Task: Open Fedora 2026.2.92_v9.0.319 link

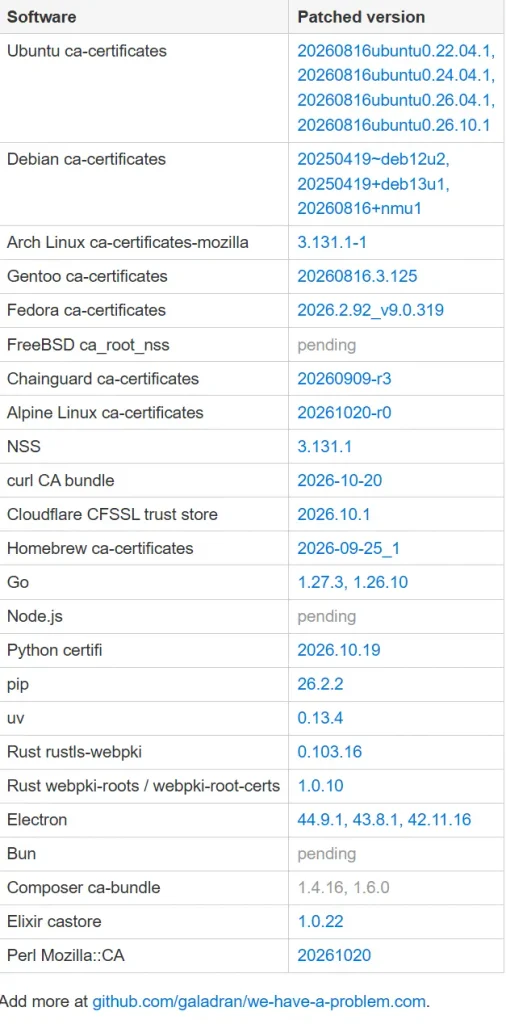Action: pyautogui.click(x=370, y=311)
